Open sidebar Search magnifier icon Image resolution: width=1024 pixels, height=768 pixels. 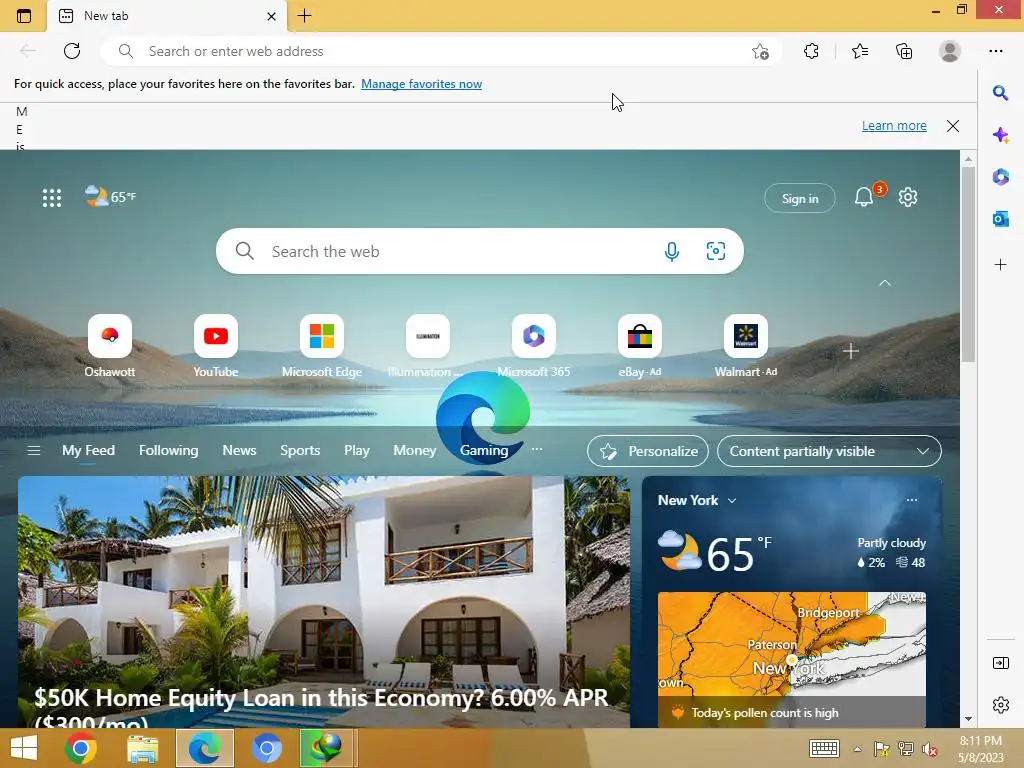coord(1000,93)
